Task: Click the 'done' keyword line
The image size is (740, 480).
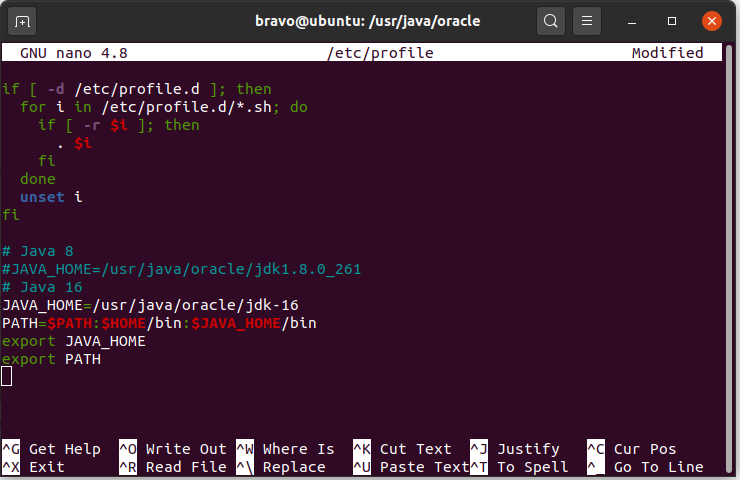Action: 38,179
